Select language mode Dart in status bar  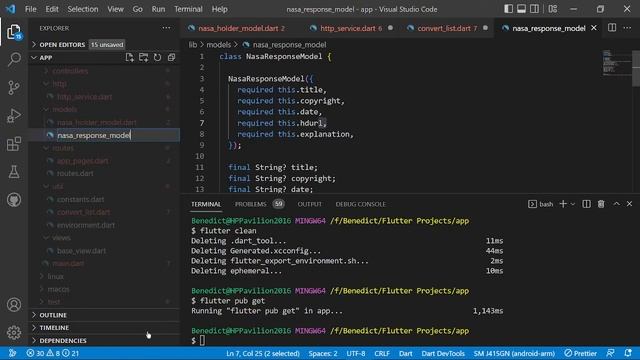pyautogui.click(x=405, y=353)
